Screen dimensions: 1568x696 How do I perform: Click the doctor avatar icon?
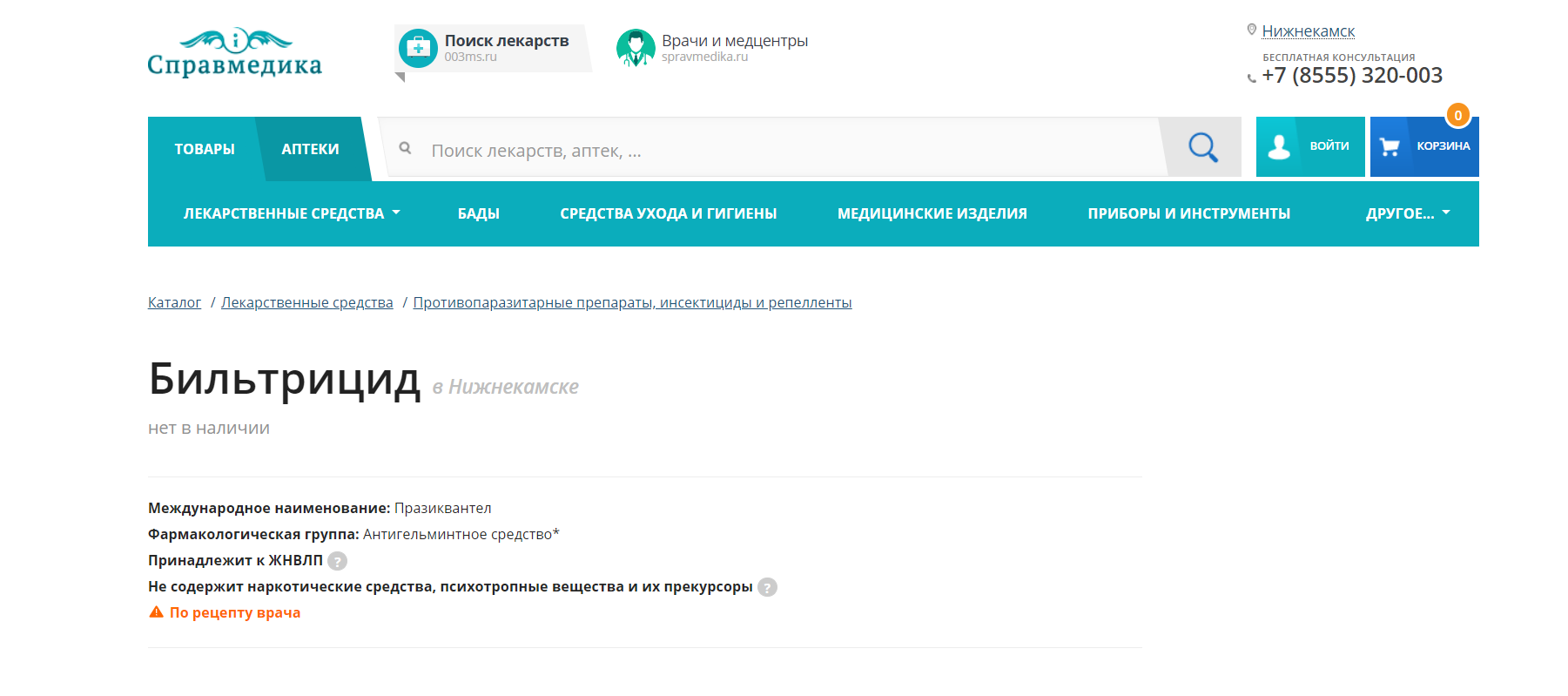pyautogui.click(x=636, y=48)
